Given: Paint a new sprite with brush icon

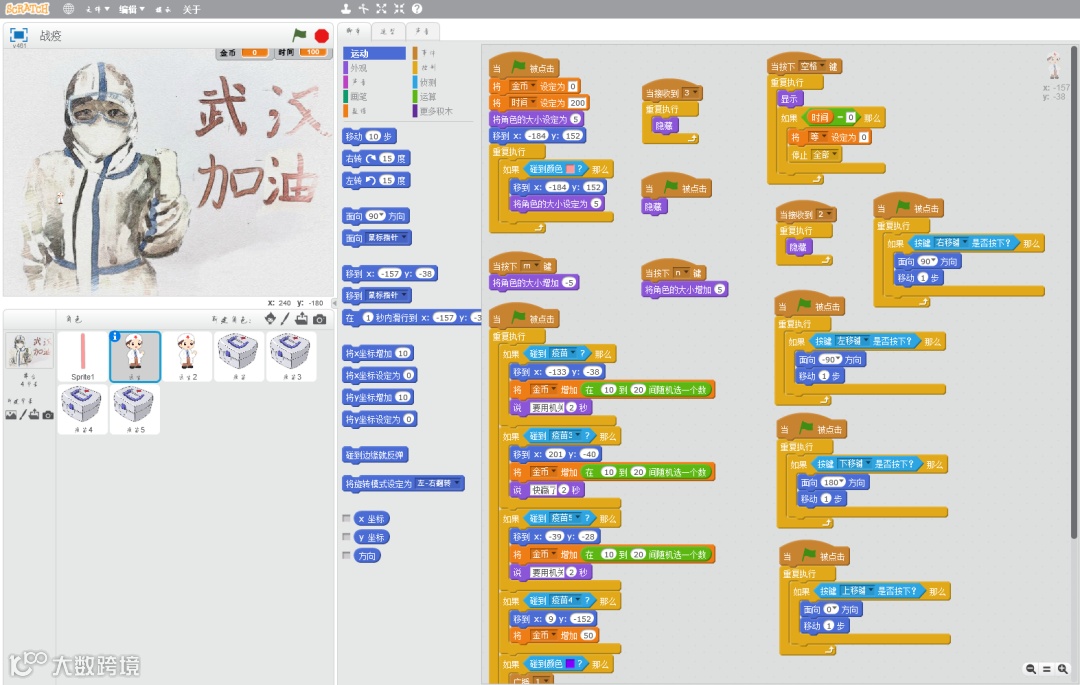Looking at the screenshot, I should coord(285,319).
